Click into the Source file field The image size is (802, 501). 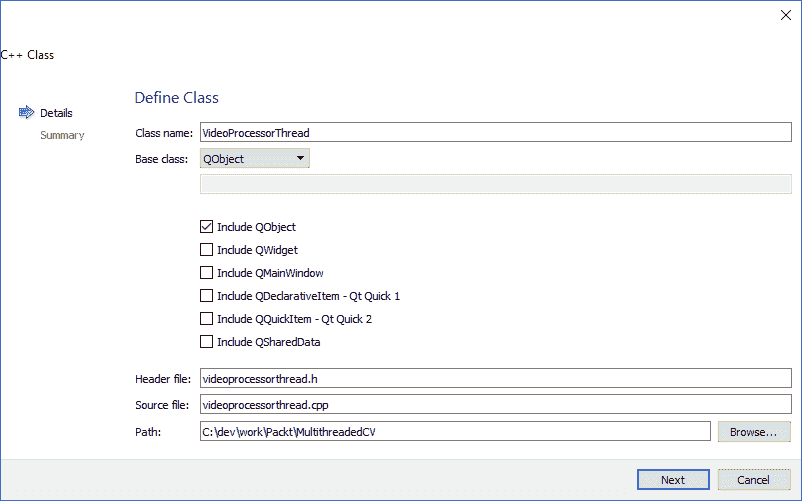coord(495,405)
